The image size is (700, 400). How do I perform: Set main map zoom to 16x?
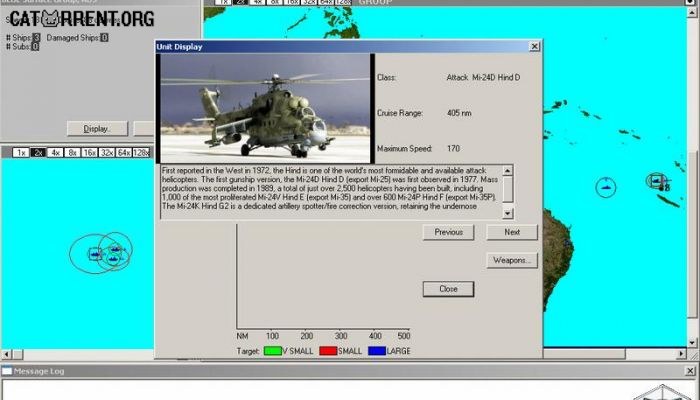292,2
